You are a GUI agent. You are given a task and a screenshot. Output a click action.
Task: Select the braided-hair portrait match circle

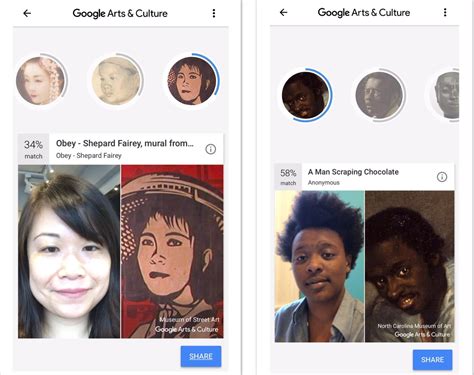41,81
